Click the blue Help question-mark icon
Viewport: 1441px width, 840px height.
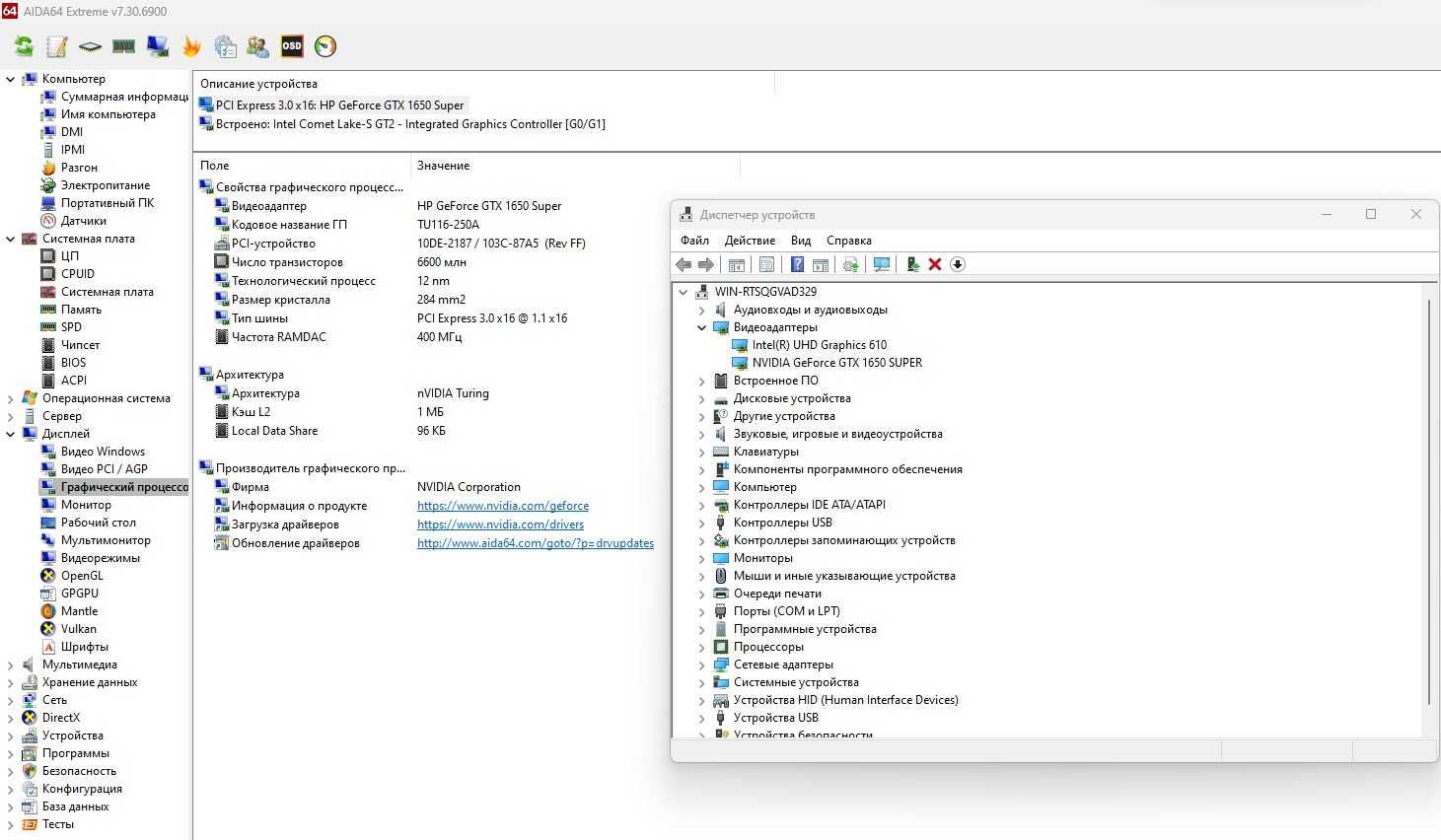[798, 264]
